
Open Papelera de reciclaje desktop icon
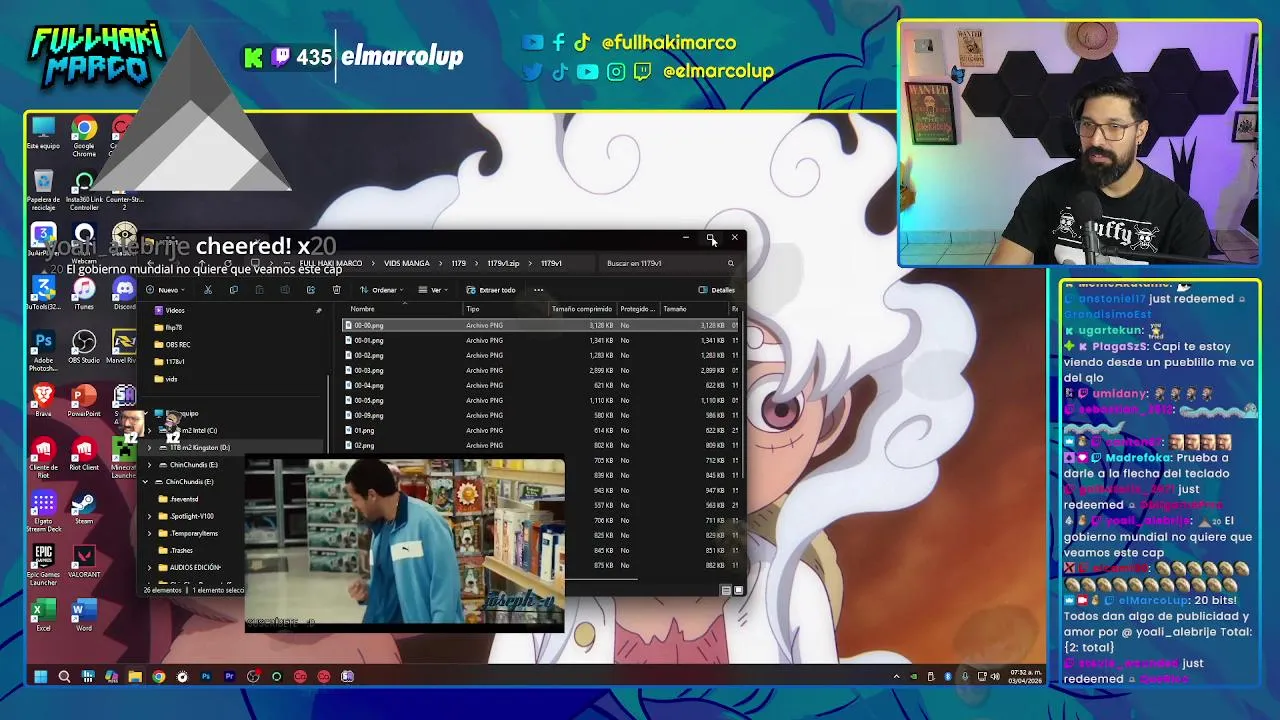tap(43, 188)
